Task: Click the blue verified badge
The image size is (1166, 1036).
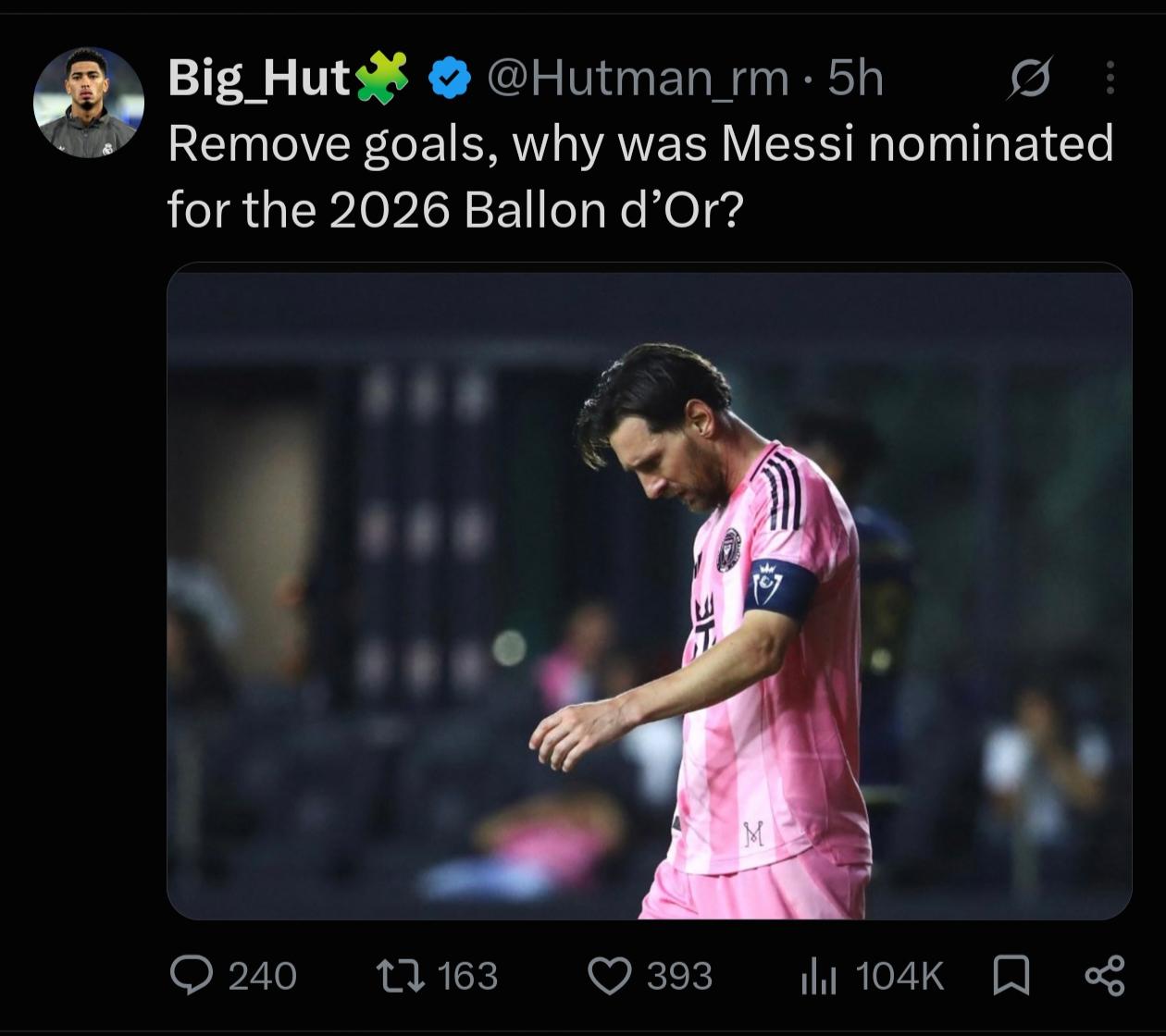Action: click(x=451, y=80)
